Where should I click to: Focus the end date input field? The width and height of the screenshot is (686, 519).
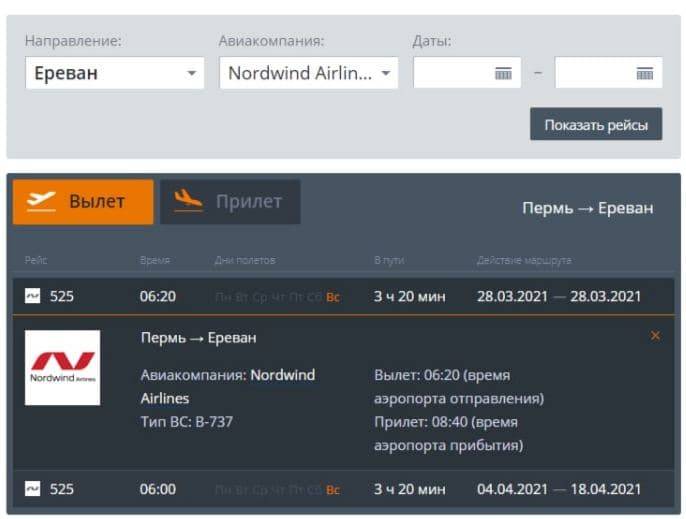(x=596, y=73)
